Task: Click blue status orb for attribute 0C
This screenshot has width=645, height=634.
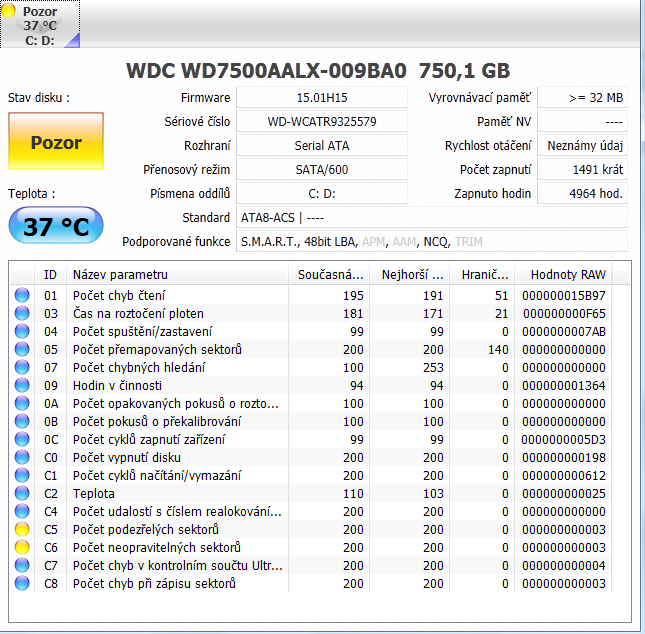Action: (x=22, y=439)
